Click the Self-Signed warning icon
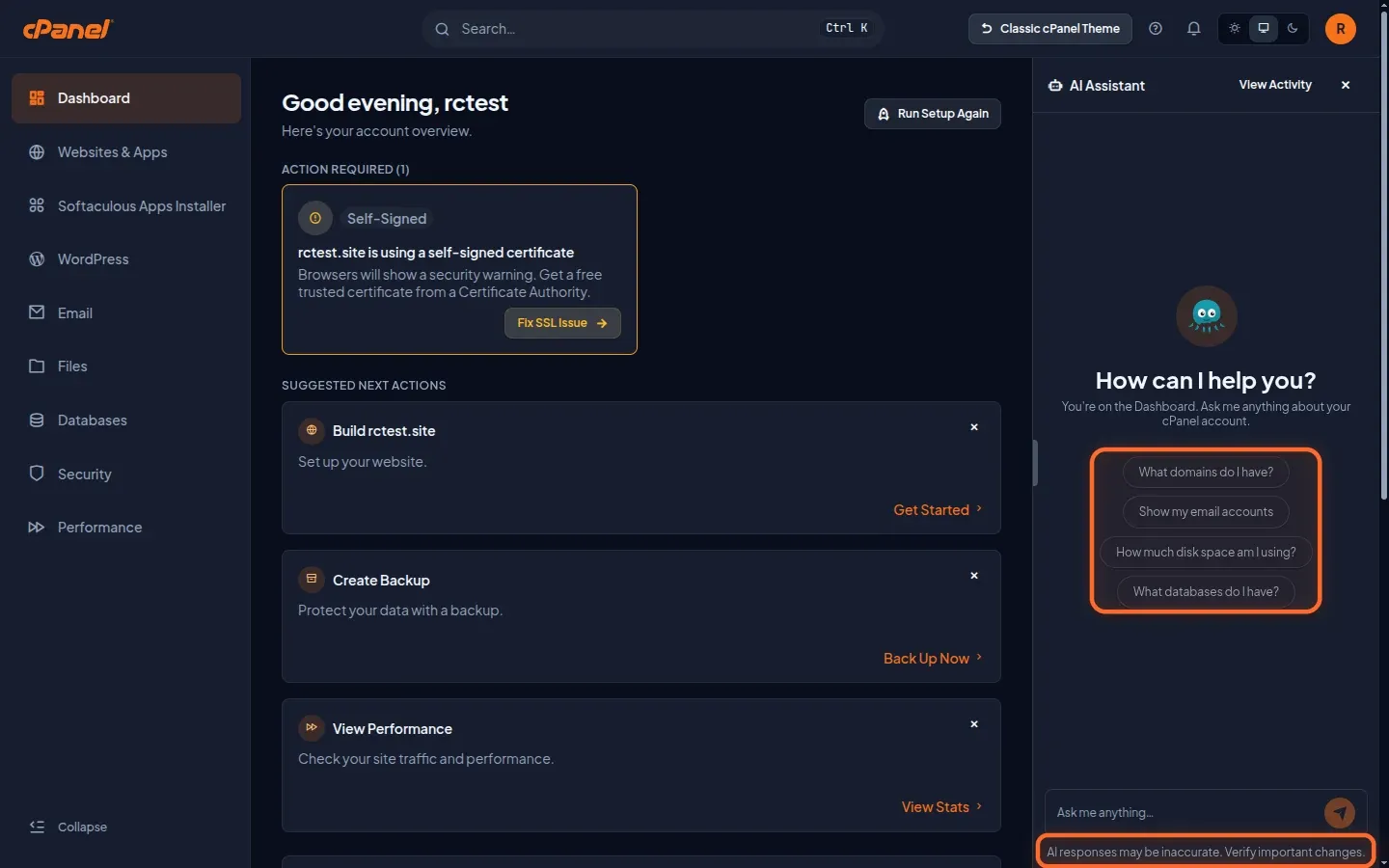This screenshot has width=1389, height=868. point(315,218)
